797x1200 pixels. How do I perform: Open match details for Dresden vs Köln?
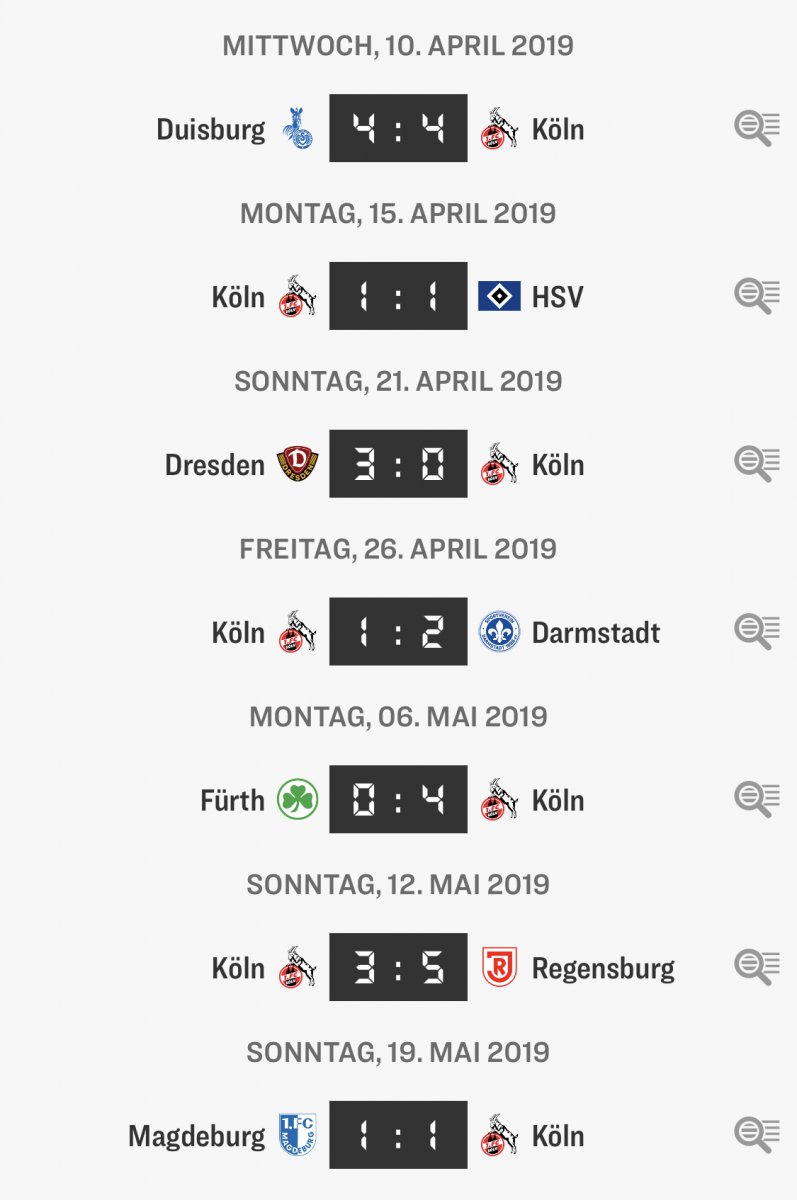coord(757,464)
